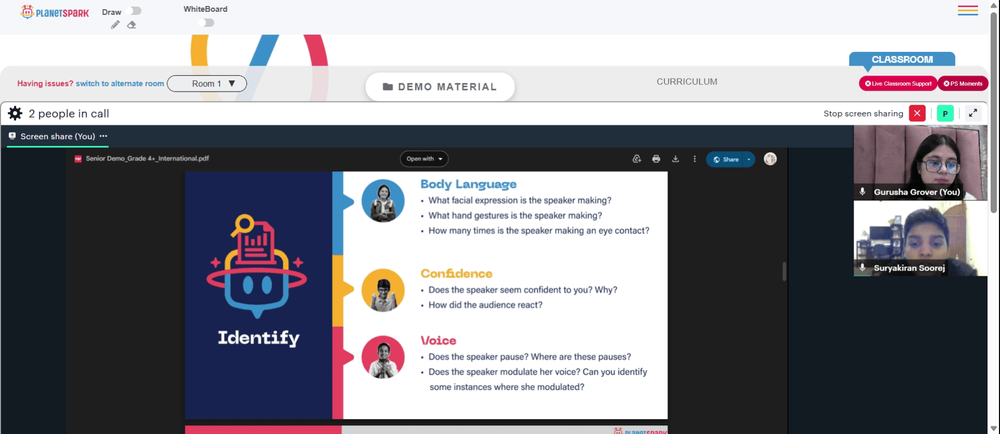Open Google account avatar in viewer

pos(770,159)
